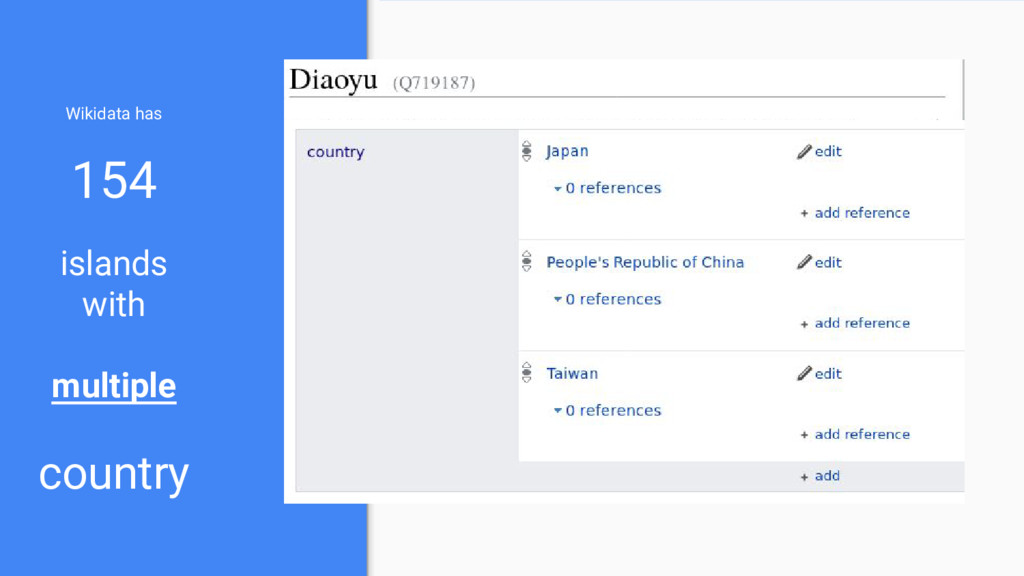Click the rank handle icon beside Taiwan
The width and height of the screenshot is (1024, 576).
click(526, 373)
